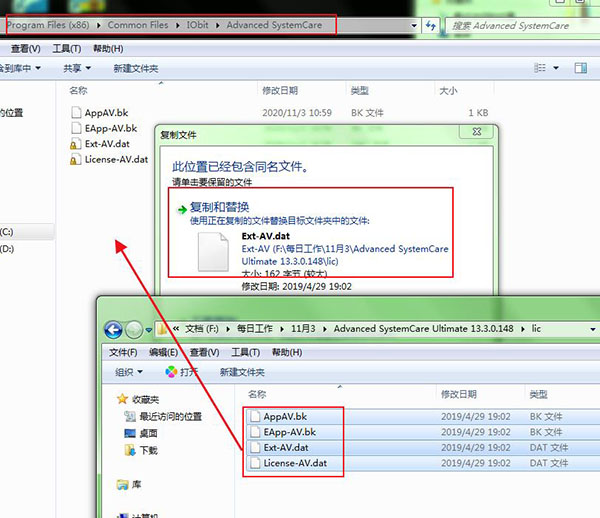Select 桌面 in lic window sidebar
This screenshot has width=600, height=518.
click(141, 433)
